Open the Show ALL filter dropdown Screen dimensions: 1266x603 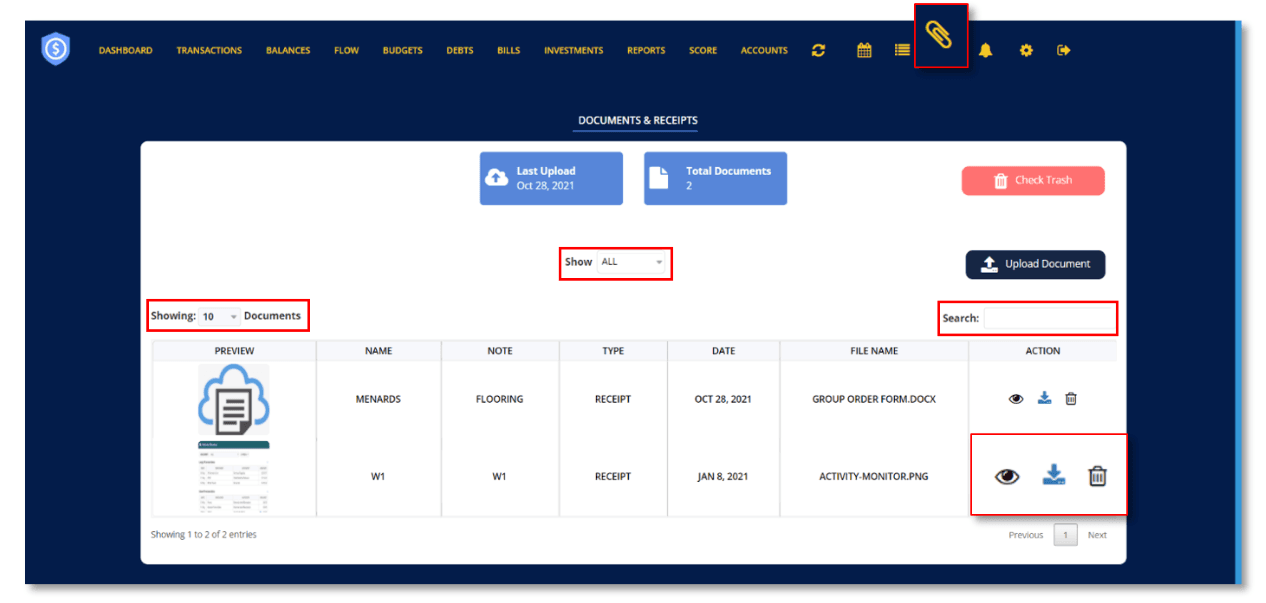pyautogui.click(x=633, y=262)
